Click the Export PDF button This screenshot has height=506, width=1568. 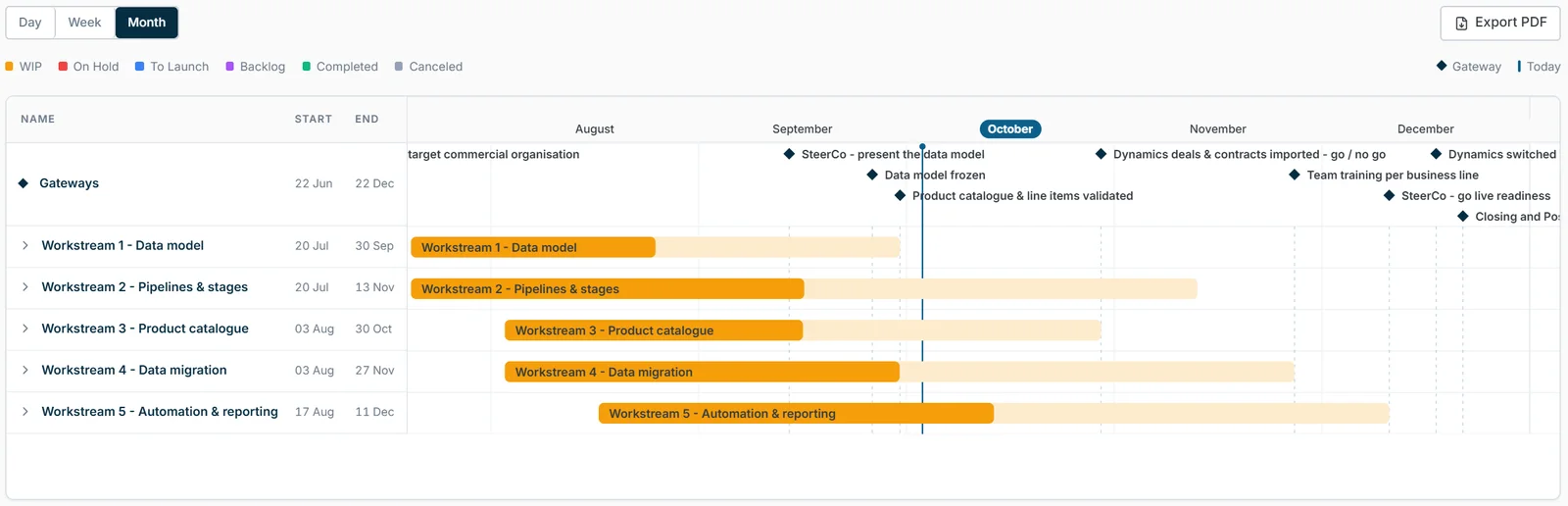1500,23
